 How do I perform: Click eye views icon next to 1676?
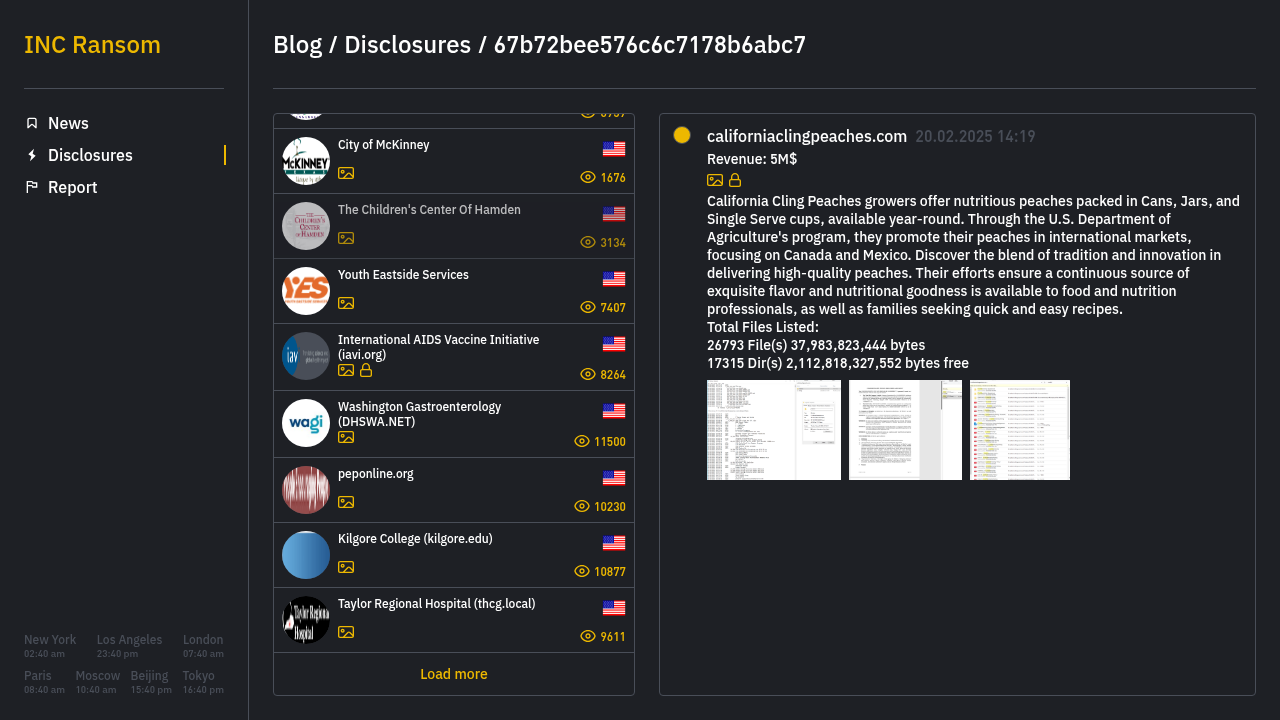pyautogui.click(x=588, y=177)
